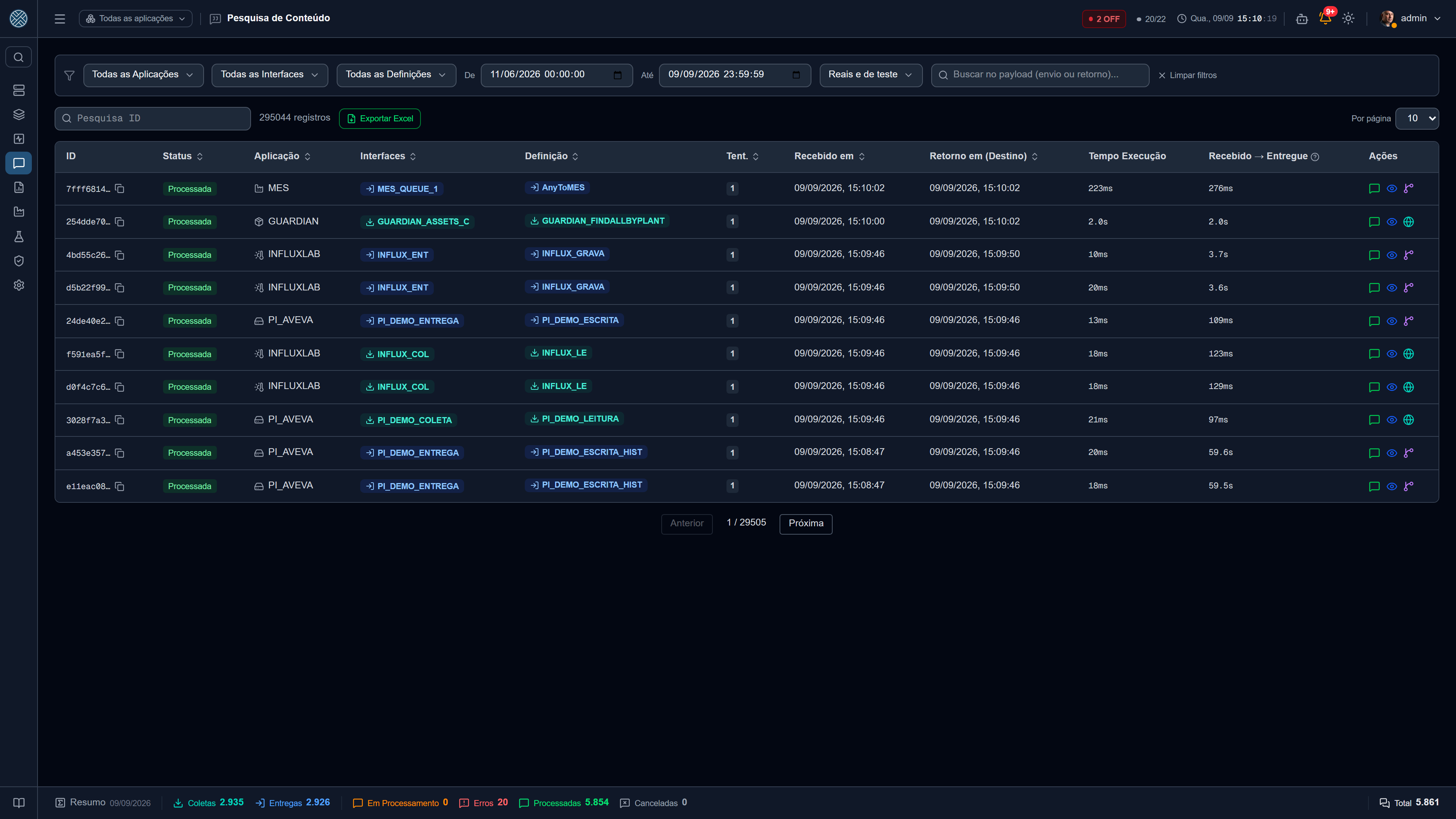This screenshot has width=1456, height=819.
Task: Open the shield security sidebar icon
Action: click(x=19, y=260)
